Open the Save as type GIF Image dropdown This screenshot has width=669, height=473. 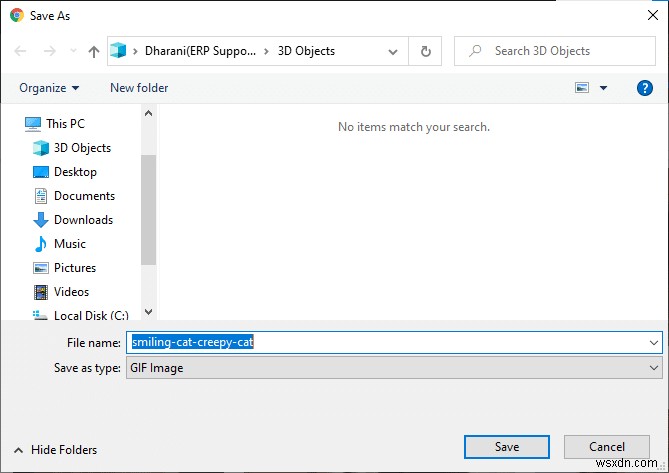tap(394, 368)
